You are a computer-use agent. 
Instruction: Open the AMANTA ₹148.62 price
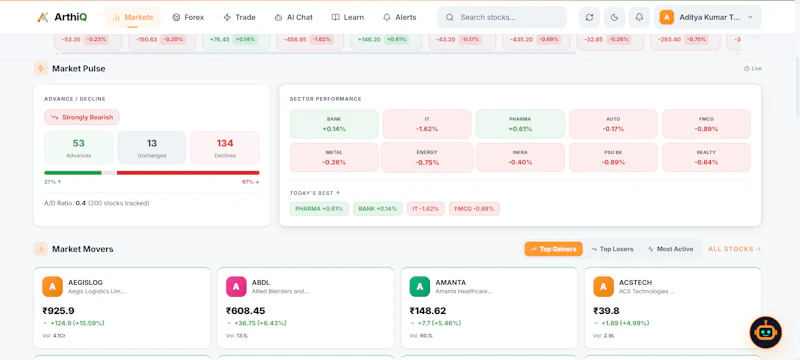tap(428, 311)
